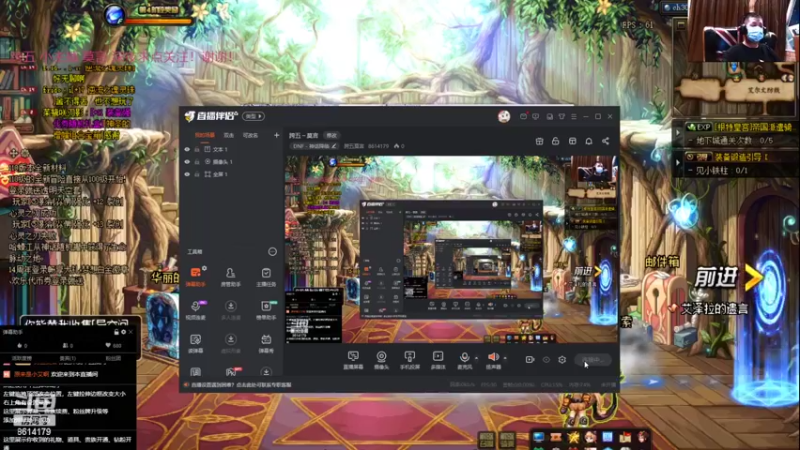Open the 视频连麦 tool
This screenshot has width=800, height=450.
click(x=195, y=310)
